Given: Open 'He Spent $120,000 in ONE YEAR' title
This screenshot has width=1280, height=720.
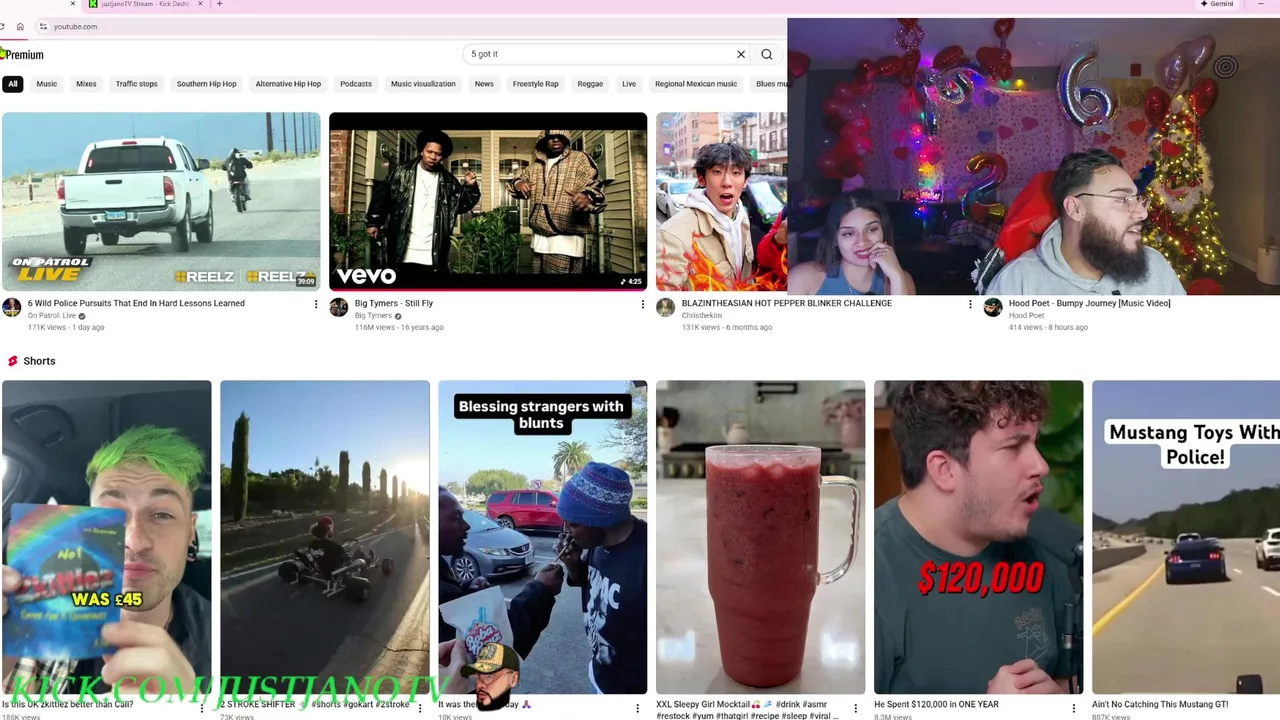Looking at the screenshot, I should click(x=936, y=704).
